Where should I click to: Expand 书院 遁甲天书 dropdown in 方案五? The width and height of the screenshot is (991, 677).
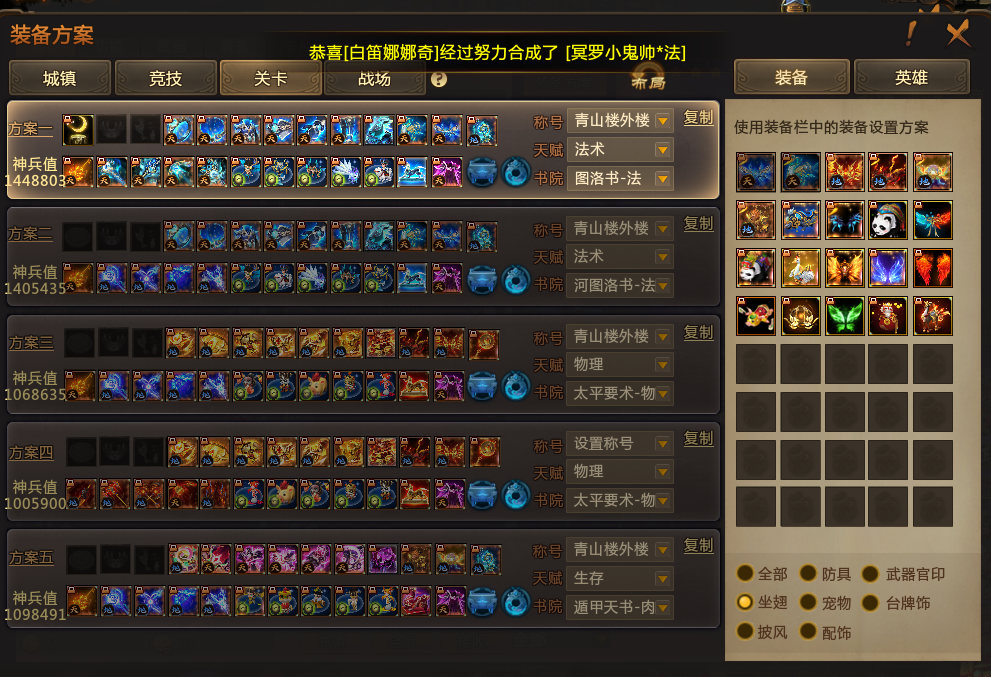tap(620, 607)
